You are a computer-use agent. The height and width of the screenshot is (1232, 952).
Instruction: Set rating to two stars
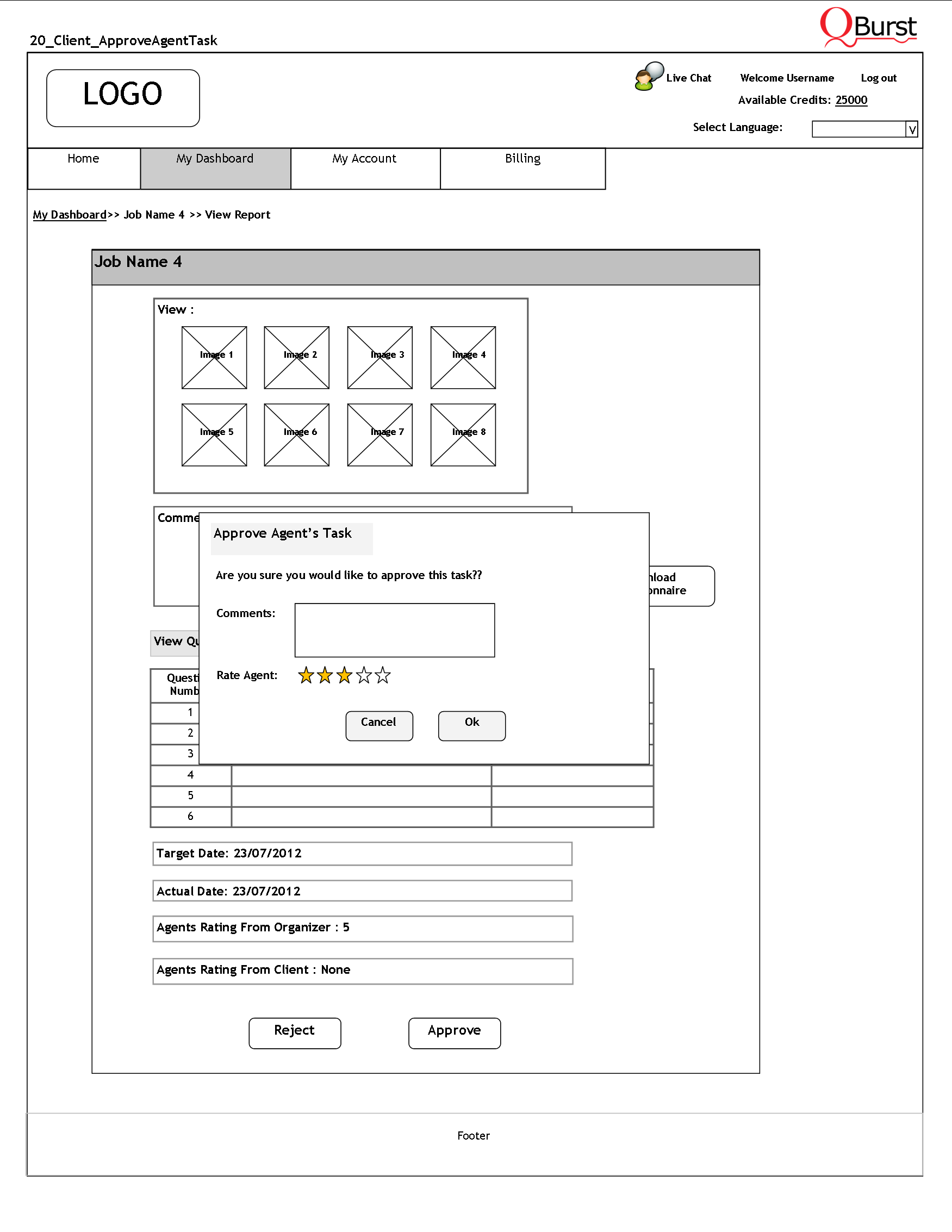[325, 675]
